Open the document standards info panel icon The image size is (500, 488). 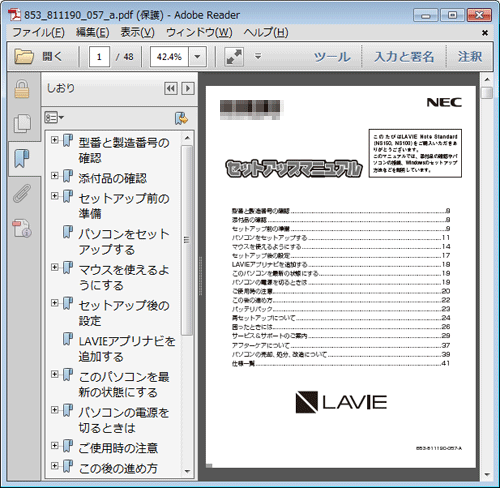click(x=22, y=228)
